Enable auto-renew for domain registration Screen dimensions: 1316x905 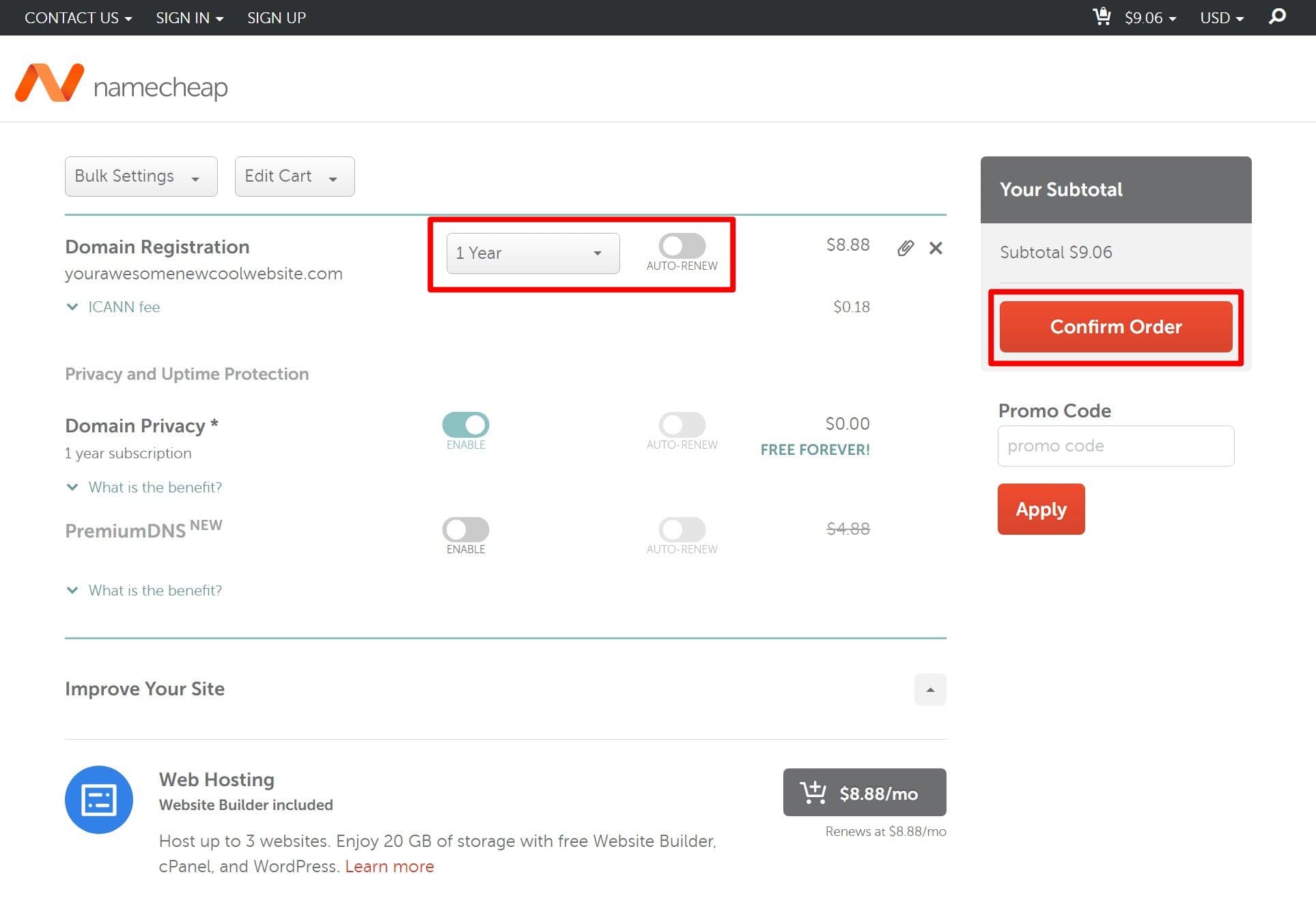point(682,246)
